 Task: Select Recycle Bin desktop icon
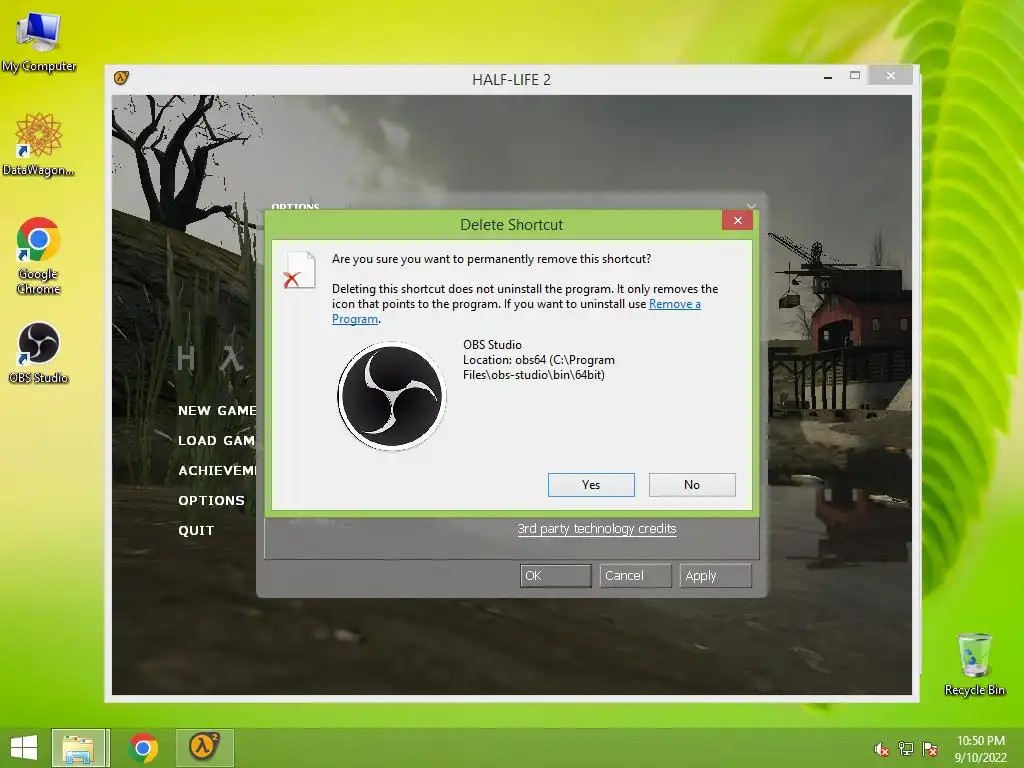(x=974, y=664)
